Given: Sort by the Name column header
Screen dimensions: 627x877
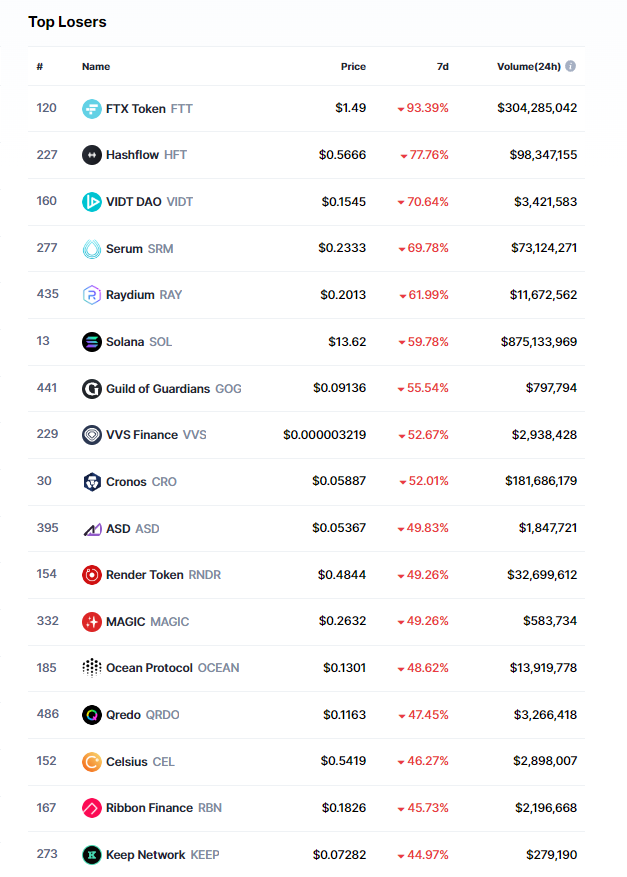Looking at the screenshot, I should pyautogui.click(x=96, y=67).
